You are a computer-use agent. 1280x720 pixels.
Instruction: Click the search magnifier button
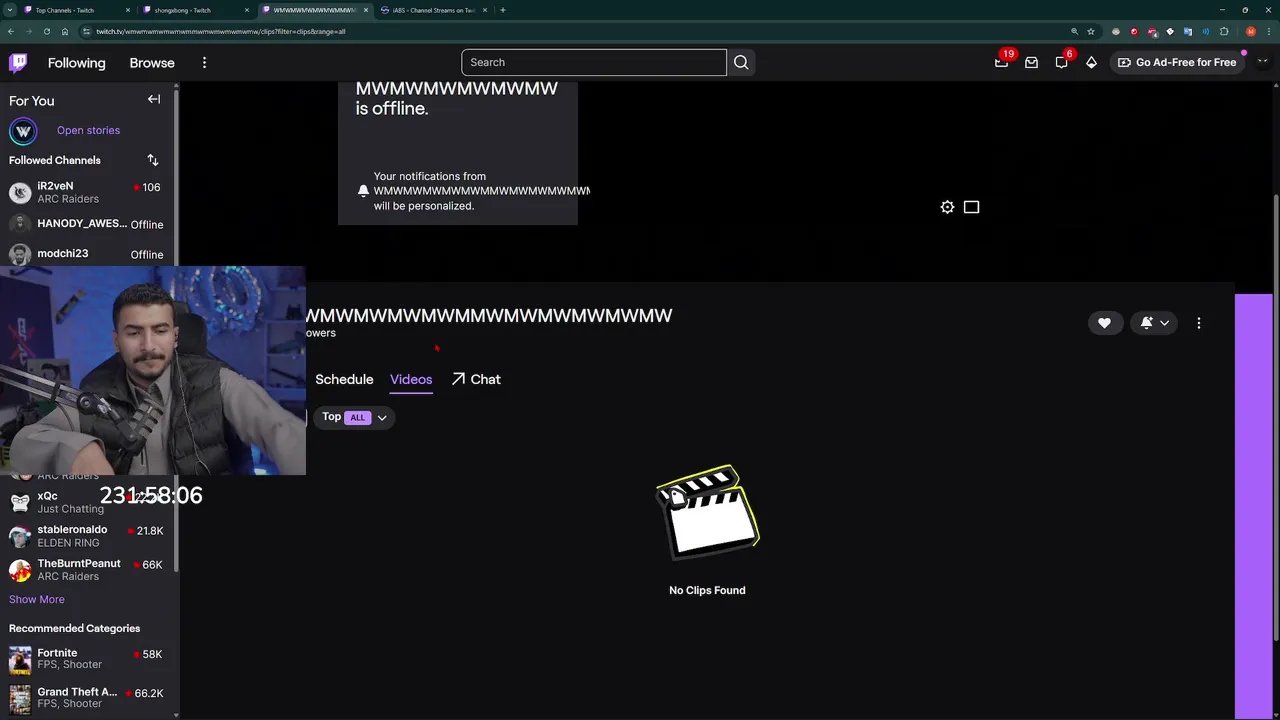(741, 62)
